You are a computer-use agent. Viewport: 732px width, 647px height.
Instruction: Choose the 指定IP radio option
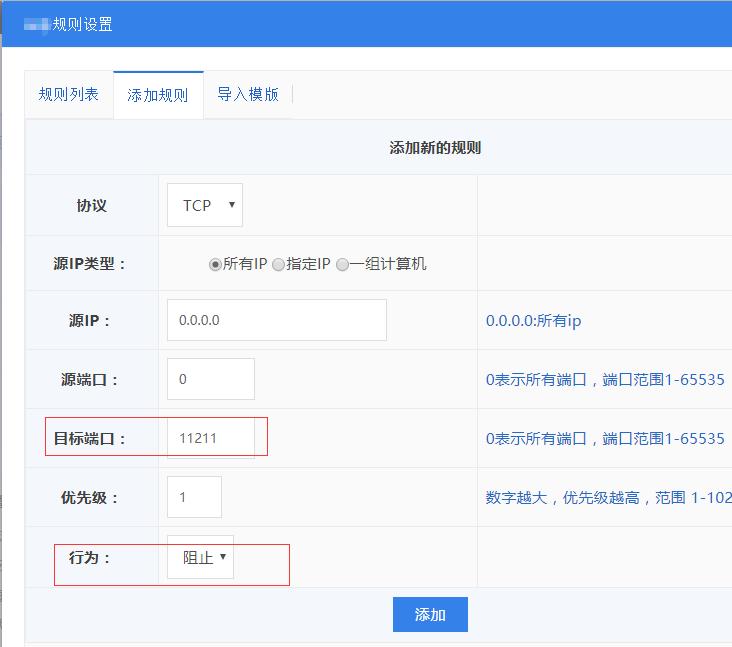[x=278, y=265]
